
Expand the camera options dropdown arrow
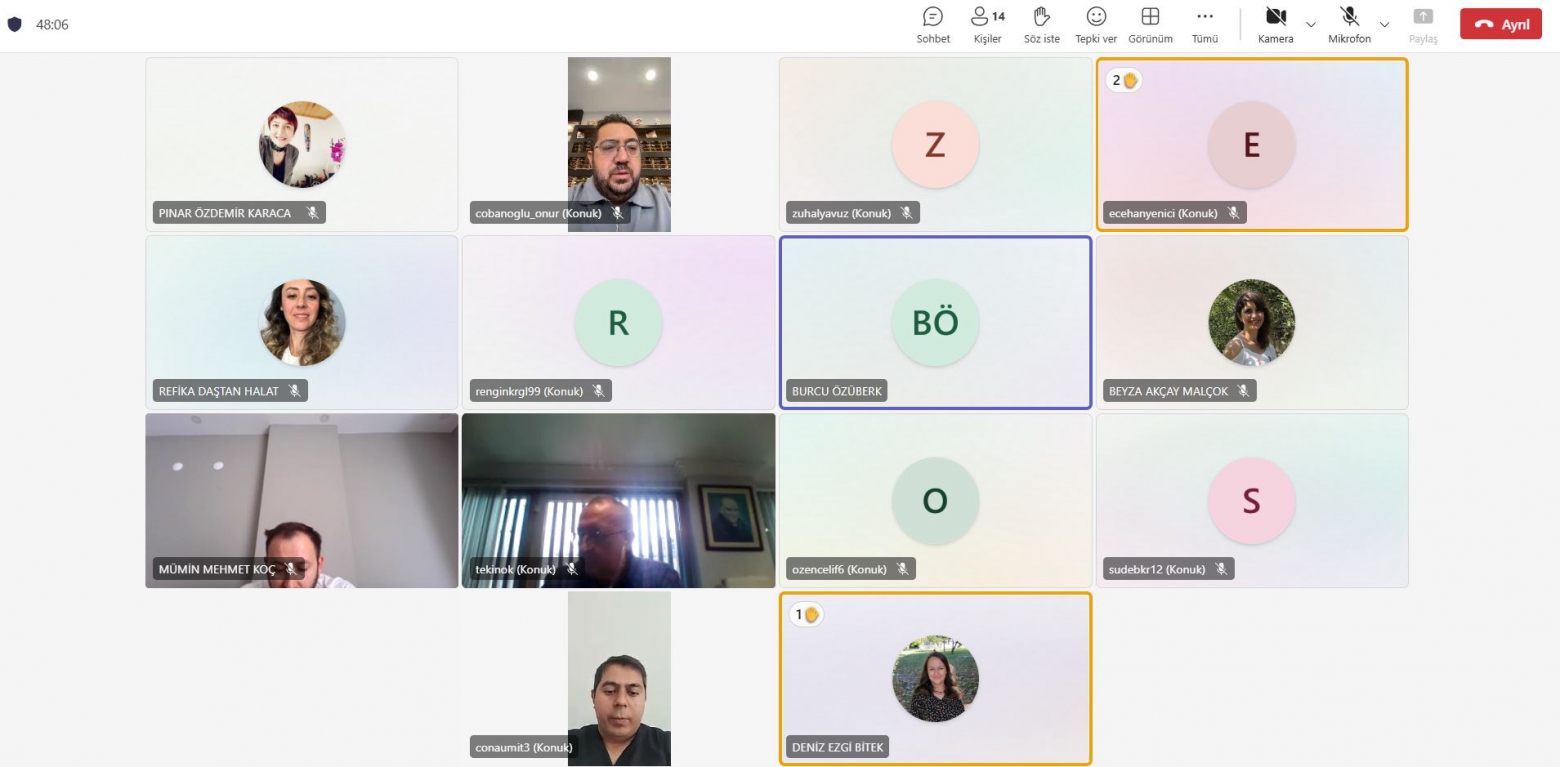(1311, 24)
